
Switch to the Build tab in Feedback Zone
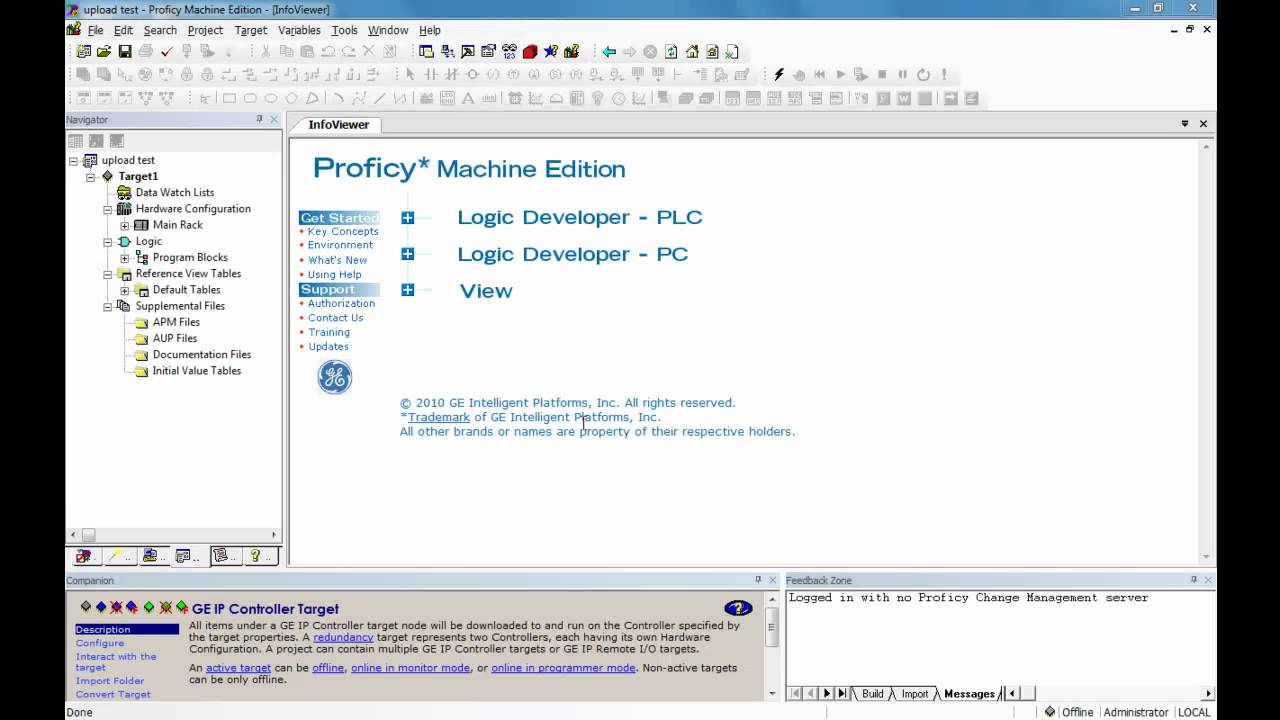(x=872, y=694)
